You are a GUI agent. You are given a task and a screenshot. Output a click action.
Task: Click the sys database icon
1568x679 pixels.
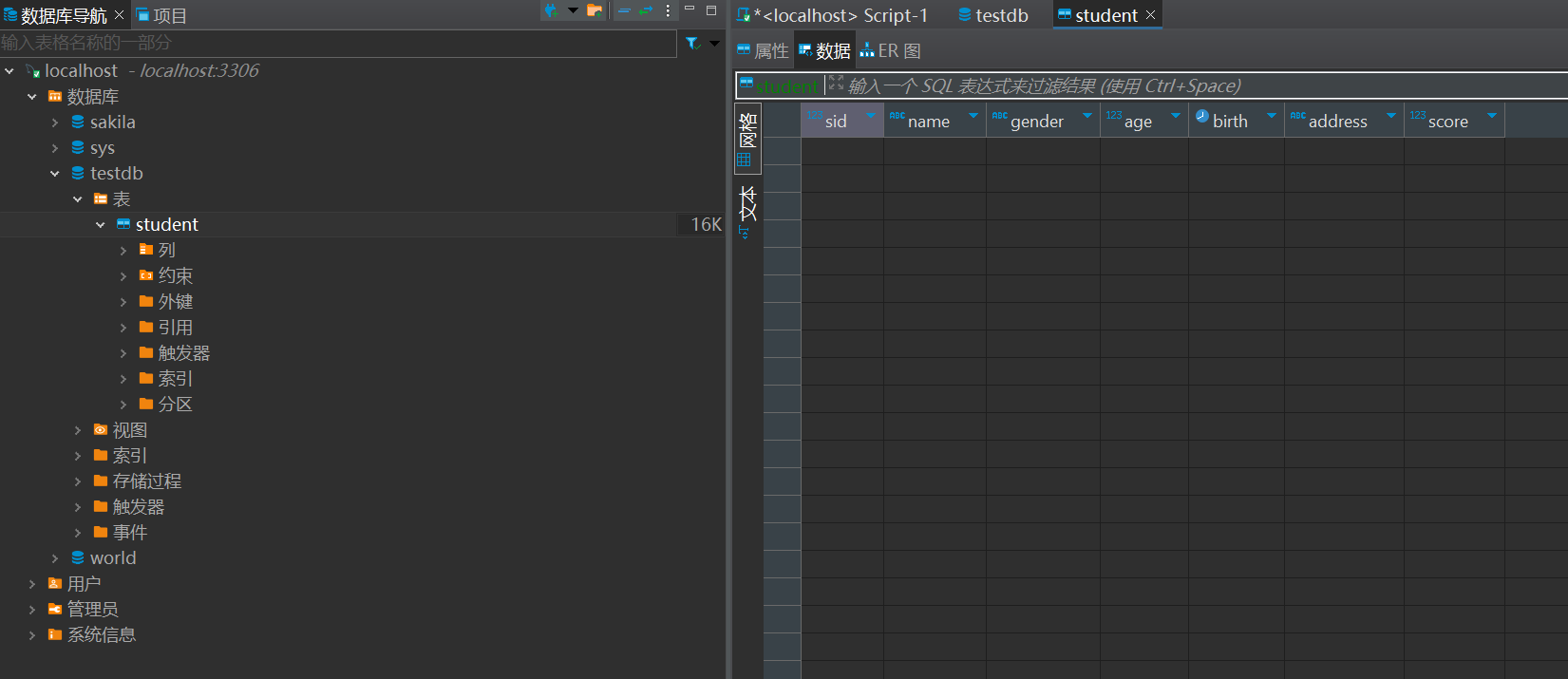pos(78,147)
